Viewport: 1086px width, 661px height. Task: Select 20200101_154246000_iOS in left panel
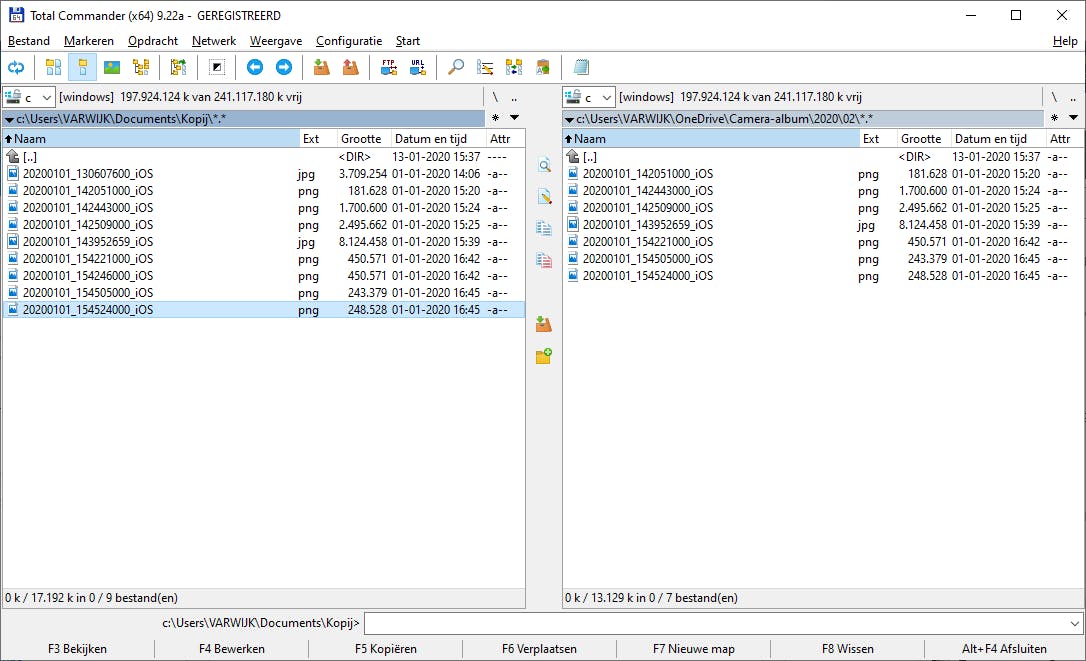(x=263, y=276)
